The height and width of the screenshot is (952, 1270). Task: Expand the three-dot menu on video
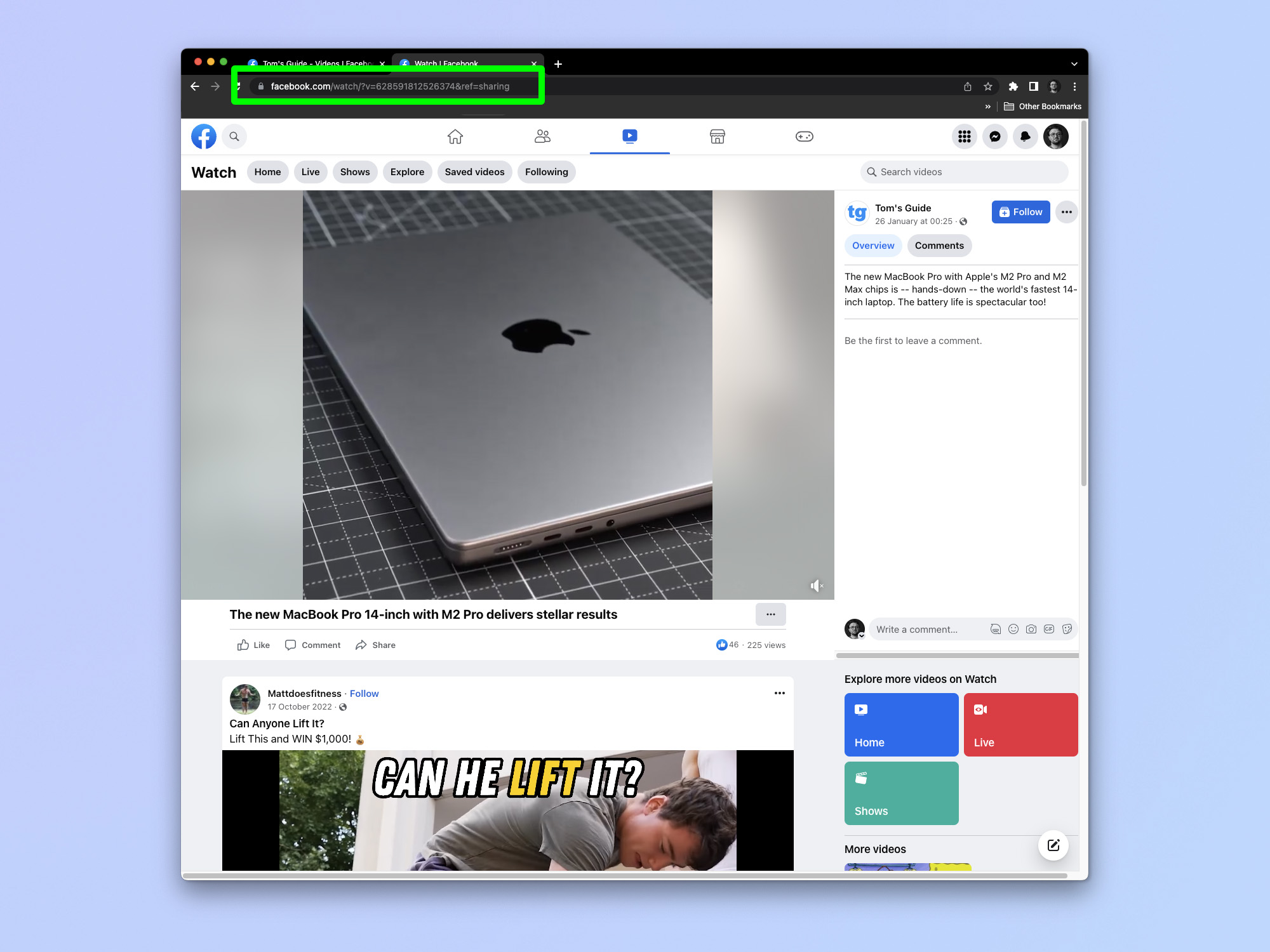pos(770,614)
